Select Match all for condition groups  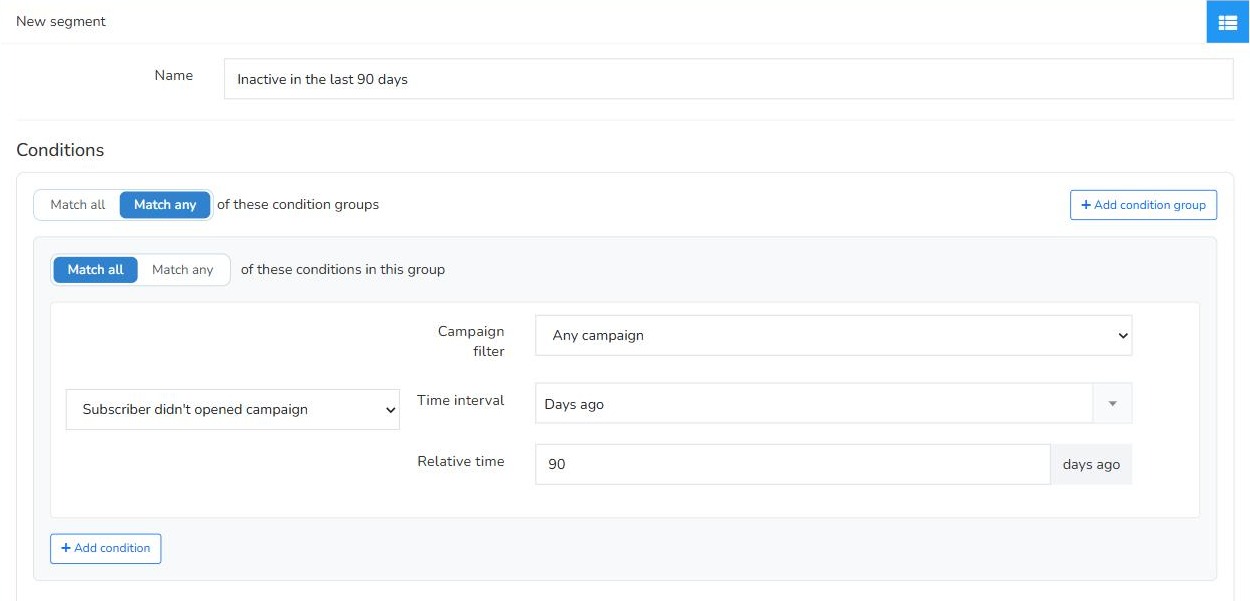point(77,205)
